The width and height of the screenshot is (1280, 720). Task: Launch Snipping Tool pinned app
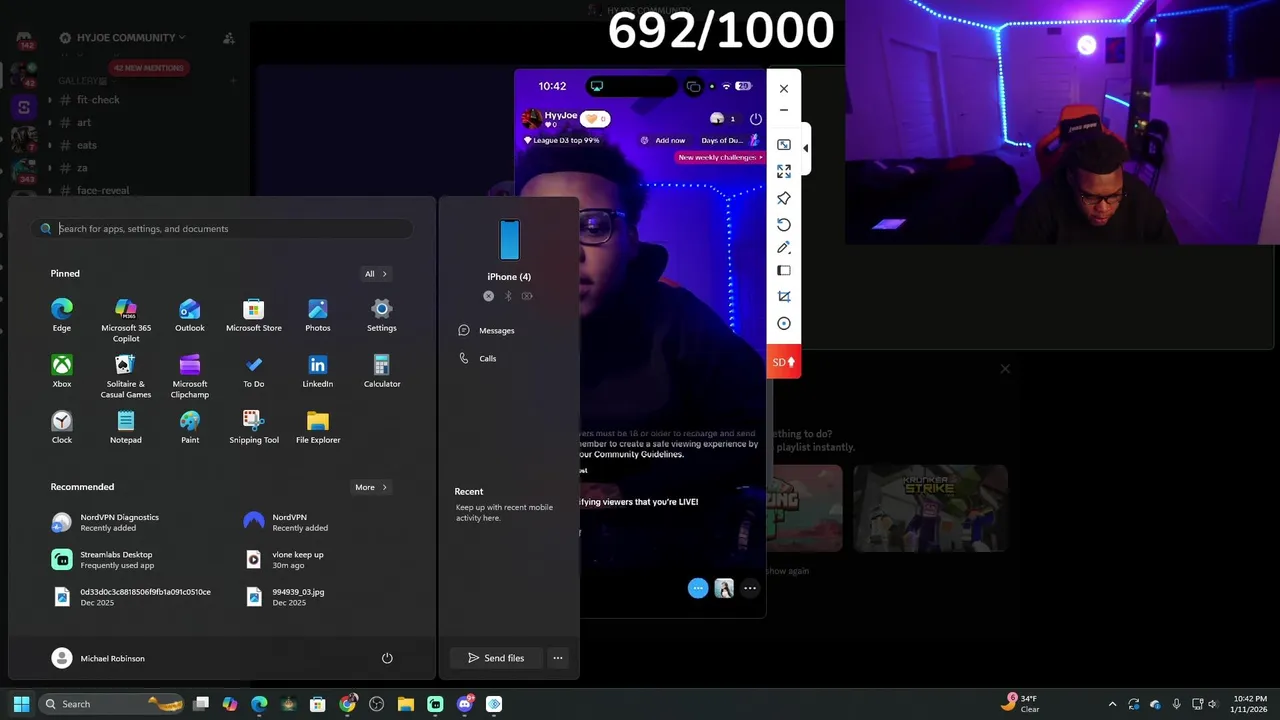click(x=254, y=426)
